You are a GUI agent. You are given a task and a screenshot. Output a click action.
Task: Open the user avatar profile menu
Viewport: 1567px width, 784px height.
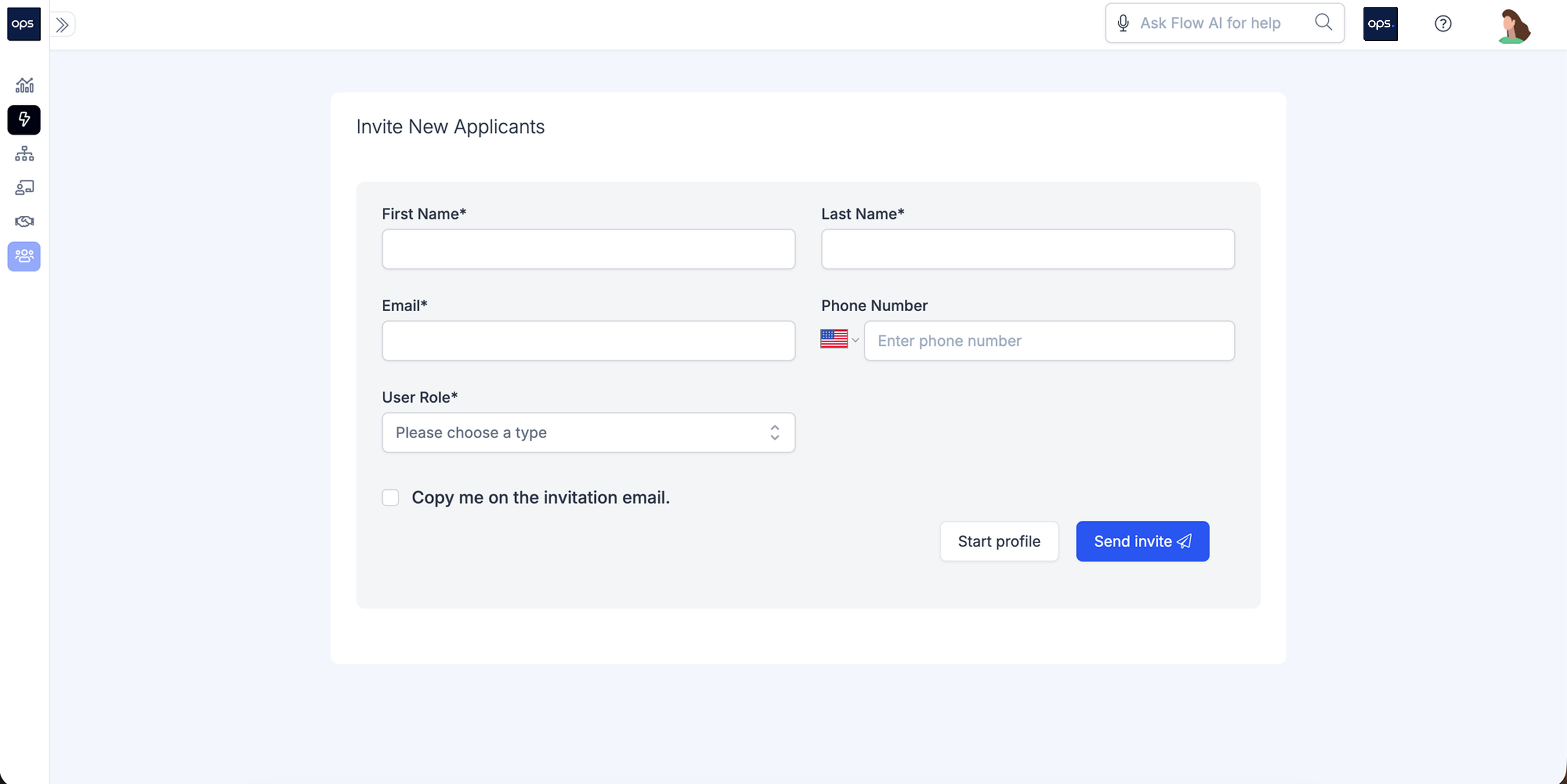tap(1514, 25)
